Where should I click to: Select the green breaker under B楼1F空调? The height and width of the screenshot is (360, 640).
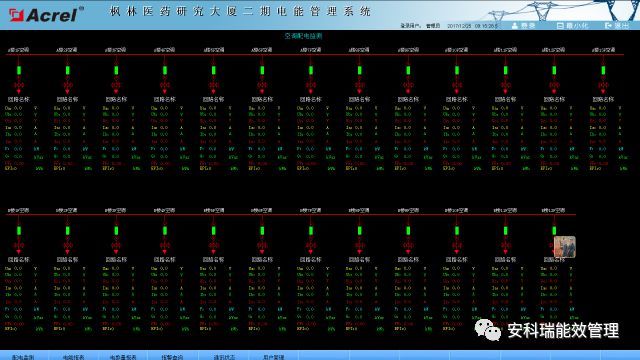[x=19, y=231]
